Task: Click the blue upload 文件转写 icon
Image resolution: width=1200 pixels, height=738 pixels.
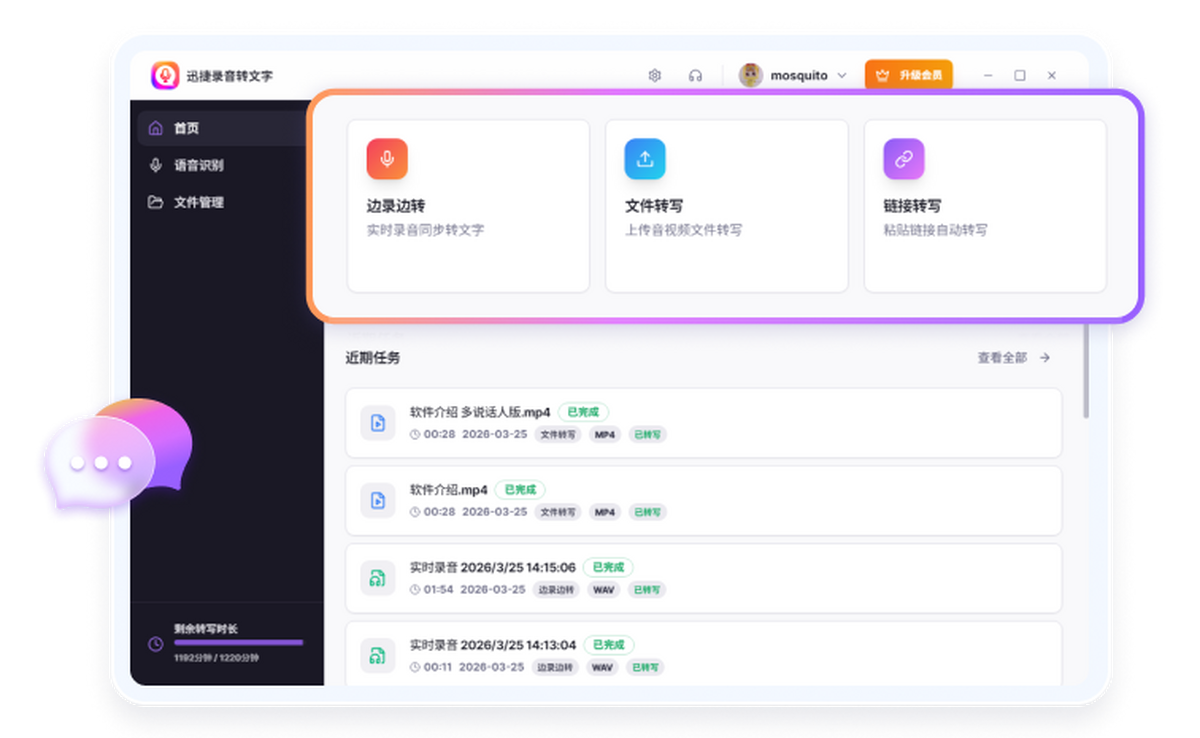Action: coord(645,159)
